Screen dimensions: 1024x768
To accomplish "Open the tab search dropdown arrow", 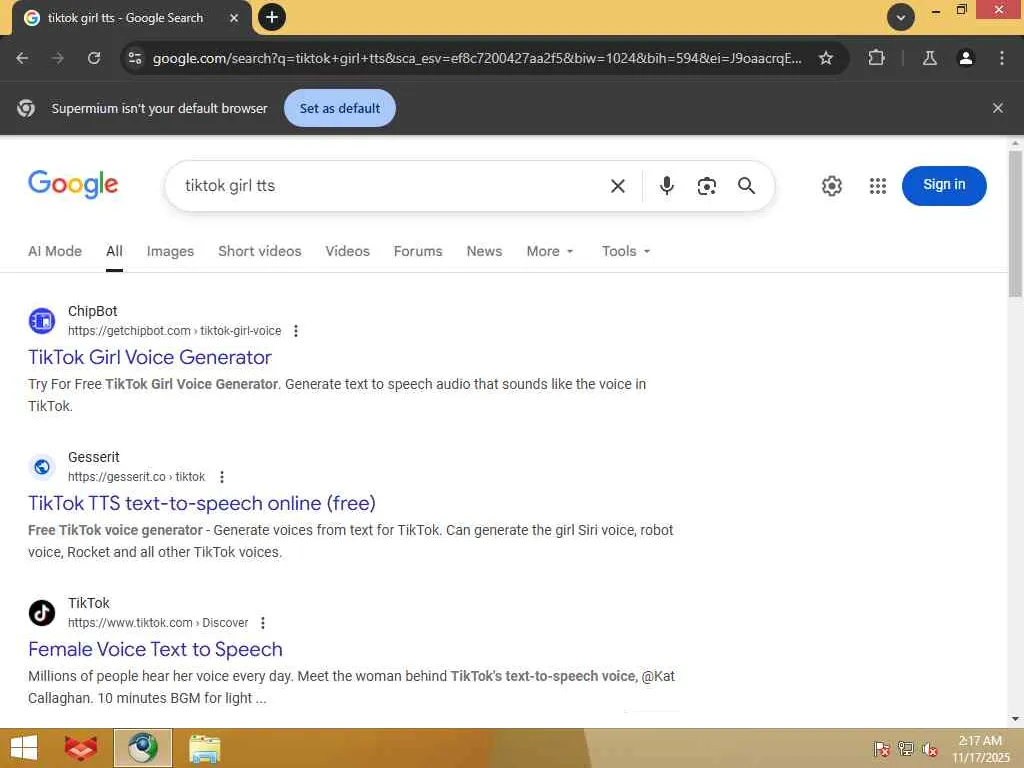I will tap(901, 18).
